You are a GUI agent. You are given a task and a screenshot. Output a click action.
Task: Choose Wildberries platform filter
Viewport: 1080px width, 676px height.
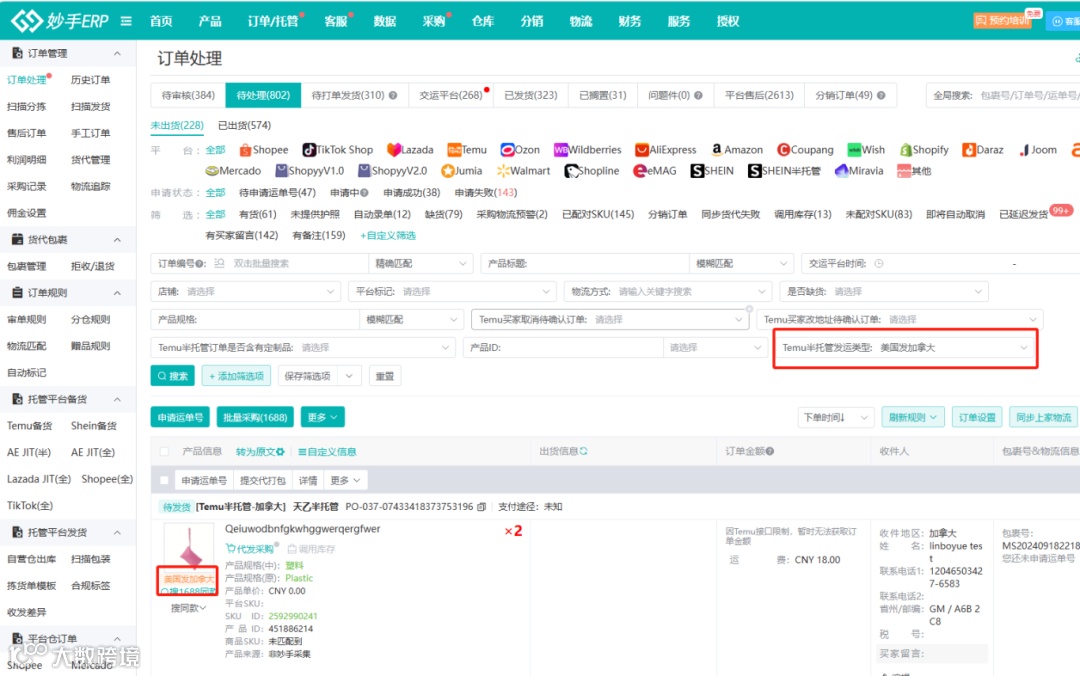point(588,150)
